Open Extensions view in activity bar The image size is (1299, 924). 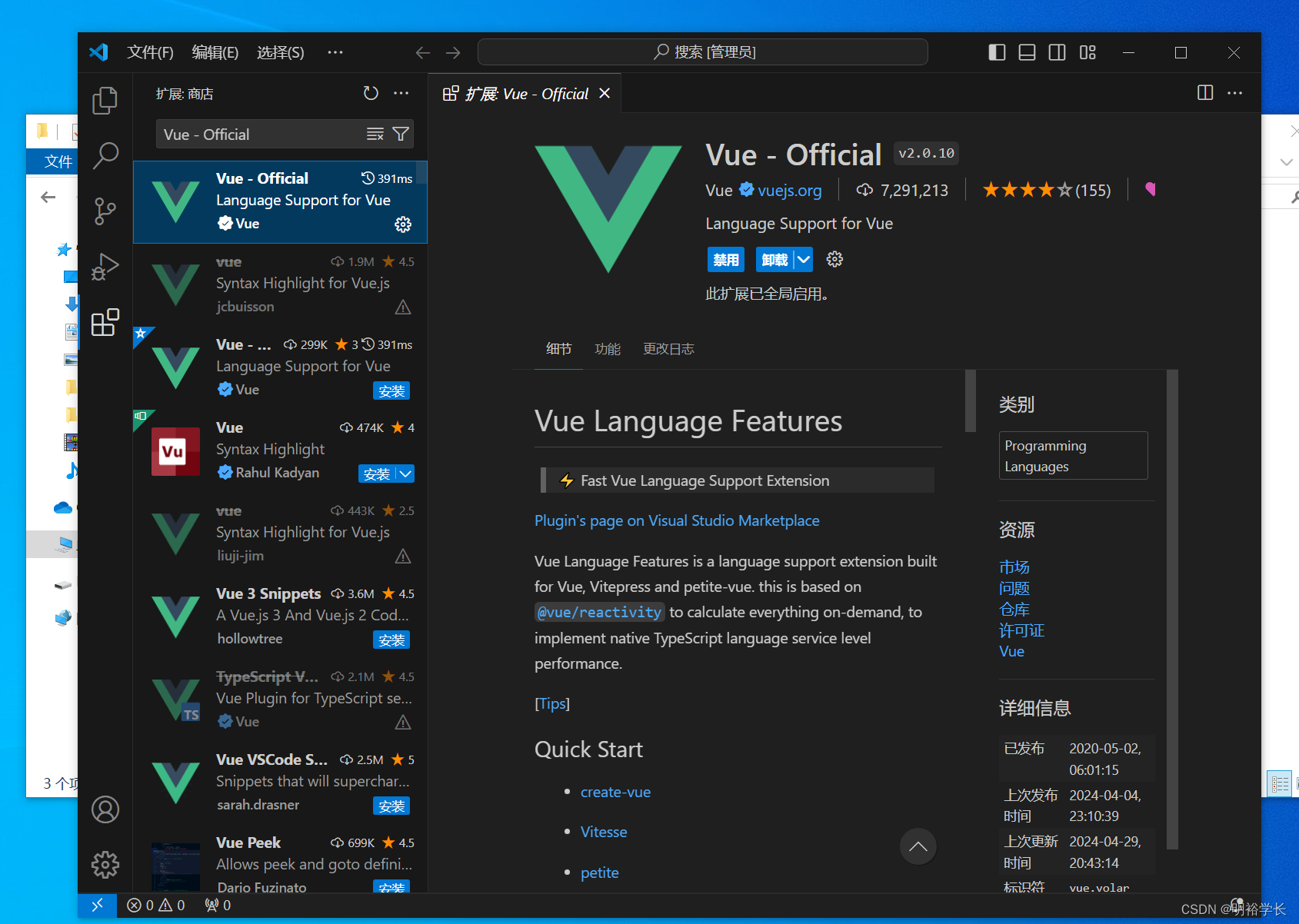105,322
